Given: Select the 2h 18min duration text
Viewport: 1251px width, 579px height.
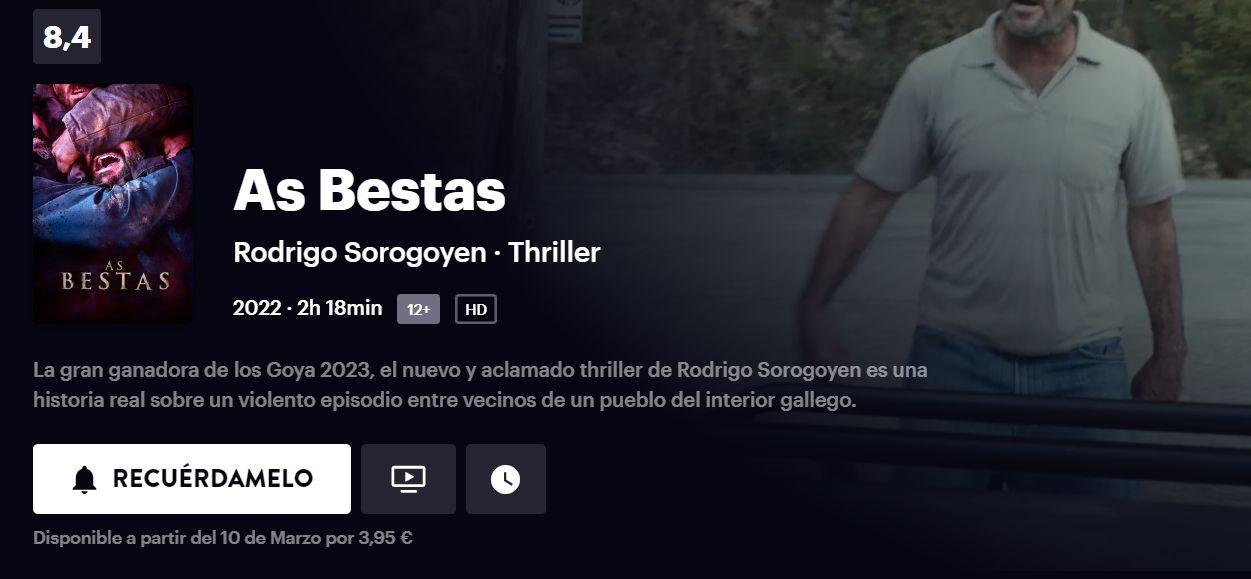Looking at the screenshot, I should pos(340,308).
